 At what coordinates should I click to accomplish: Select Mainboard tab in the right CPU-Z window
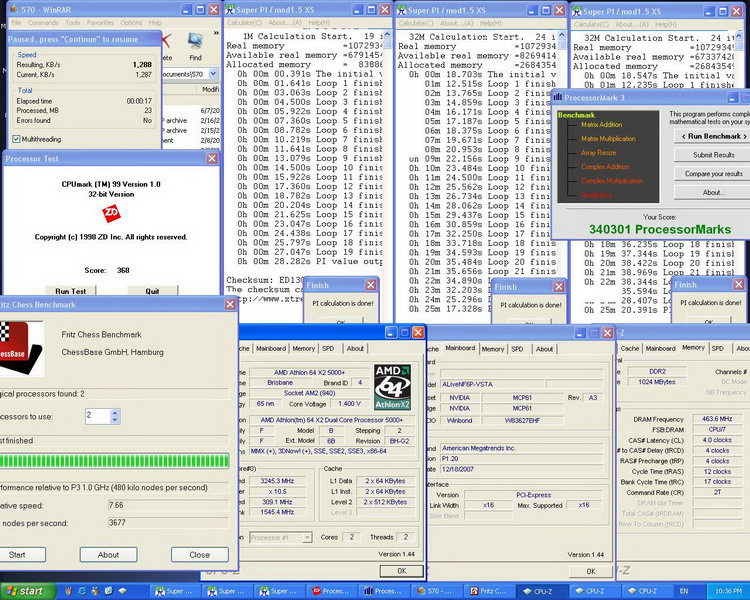661,348
